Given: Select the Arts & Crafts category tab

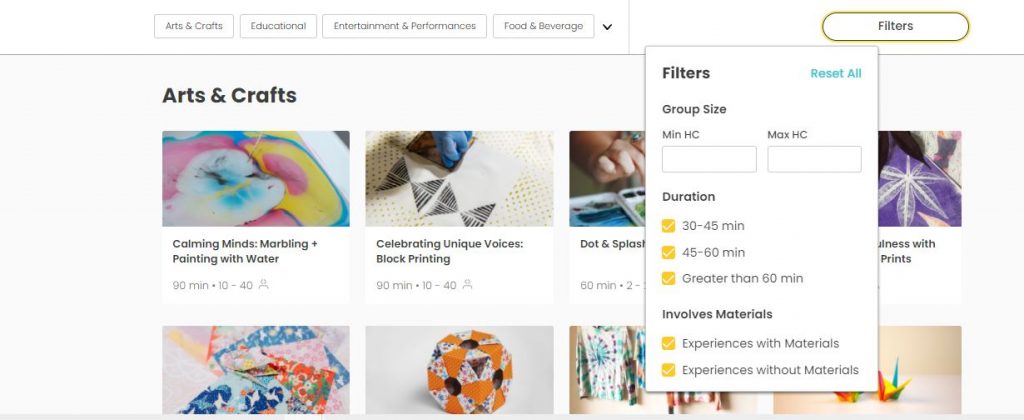Looking at the screenshot, I should (x=194, y=26).
